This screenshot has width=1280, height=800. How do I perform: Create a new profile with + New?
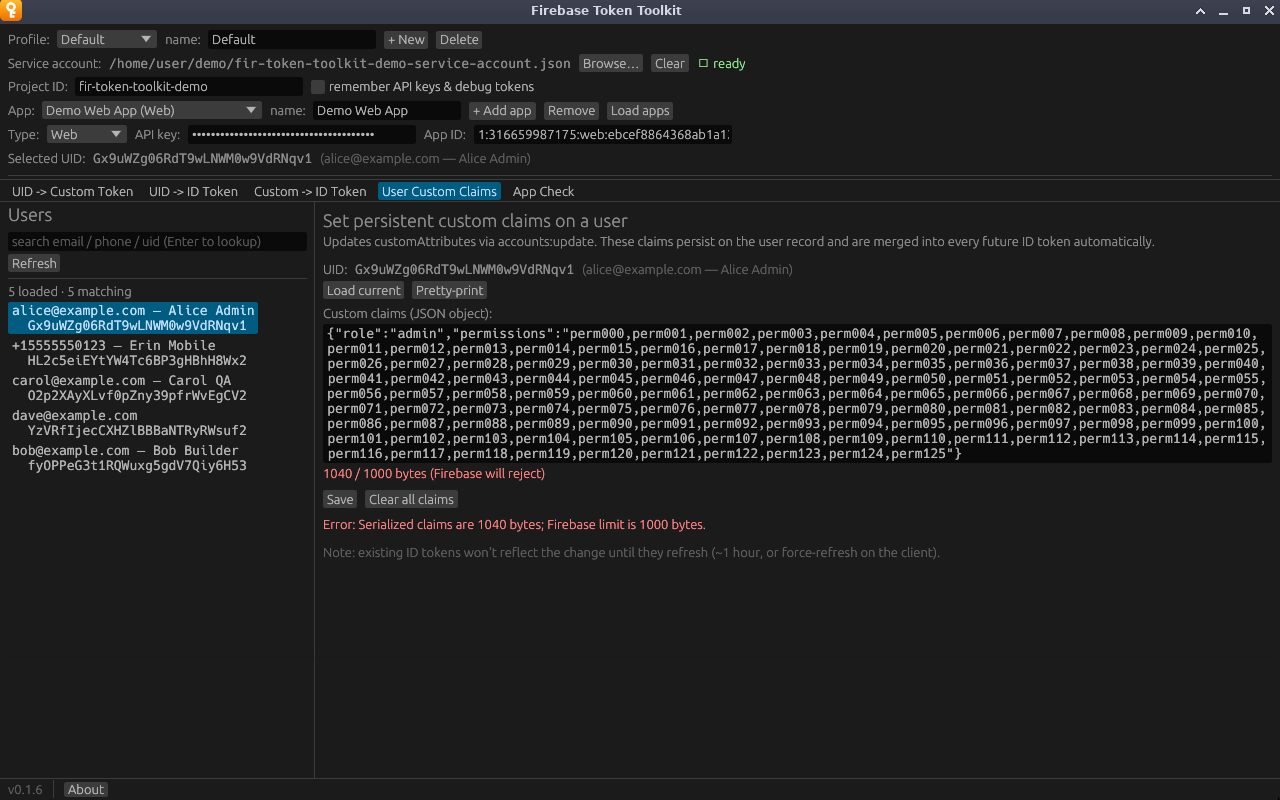pyautogui.click(x=406, y=39)
